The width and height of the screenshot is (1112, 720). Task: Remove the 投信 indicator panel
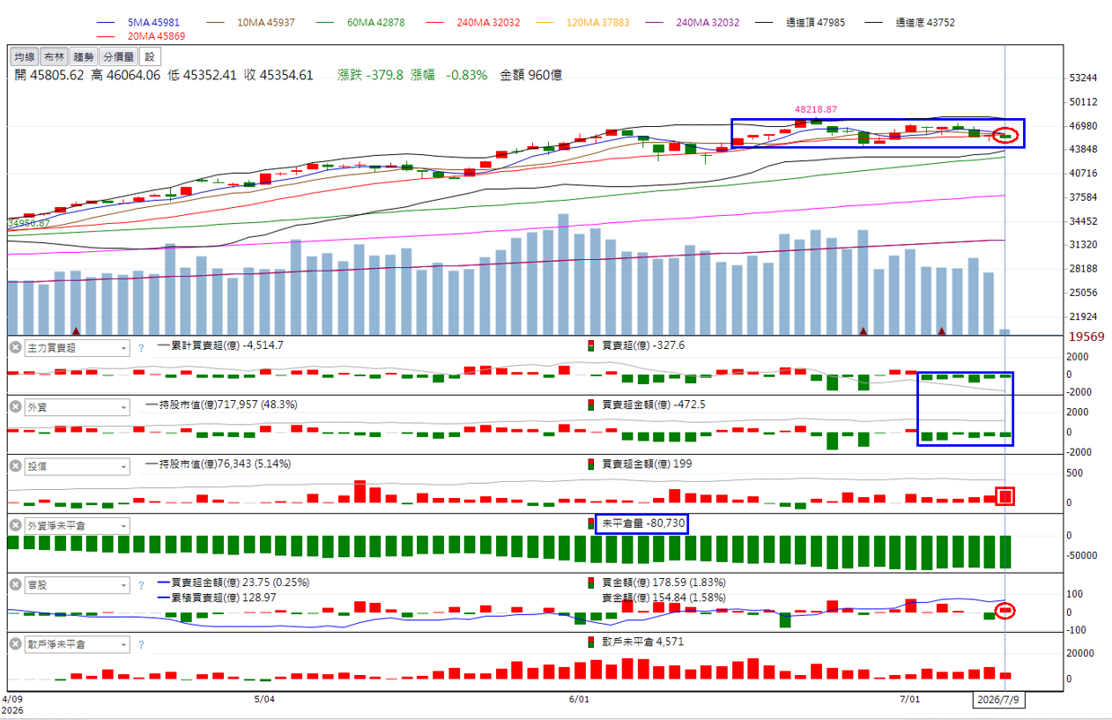[16, 466]
